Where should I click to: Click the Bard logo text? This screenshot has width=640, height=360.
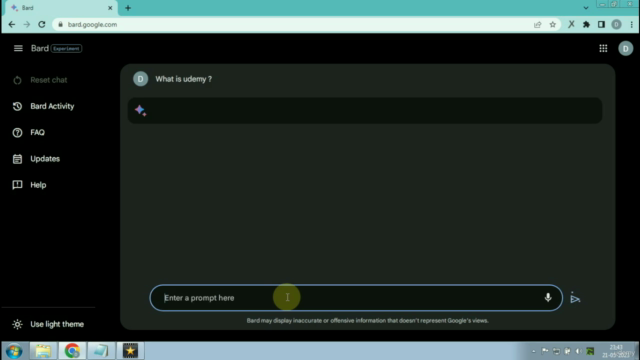click(40, 49)
